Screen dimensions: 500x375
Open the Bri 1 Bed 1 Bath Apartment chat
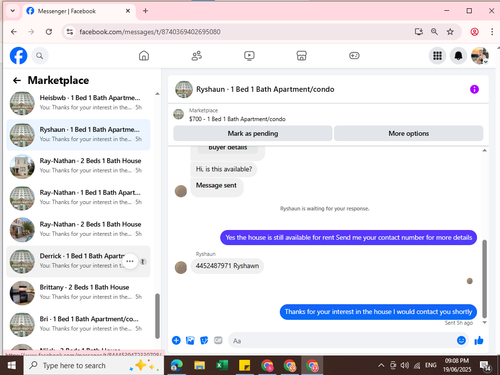[x=79, y=324]
